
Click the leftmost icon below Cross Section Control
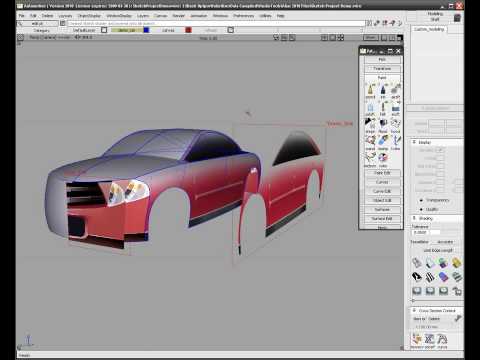tap(416, 340)
